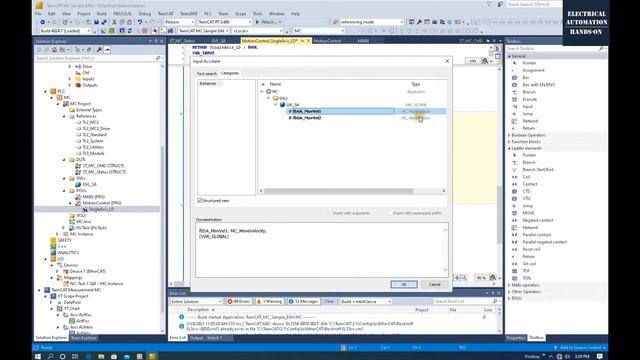
Task: Select the Negated contact element in Toolbox
Action: 538,220
